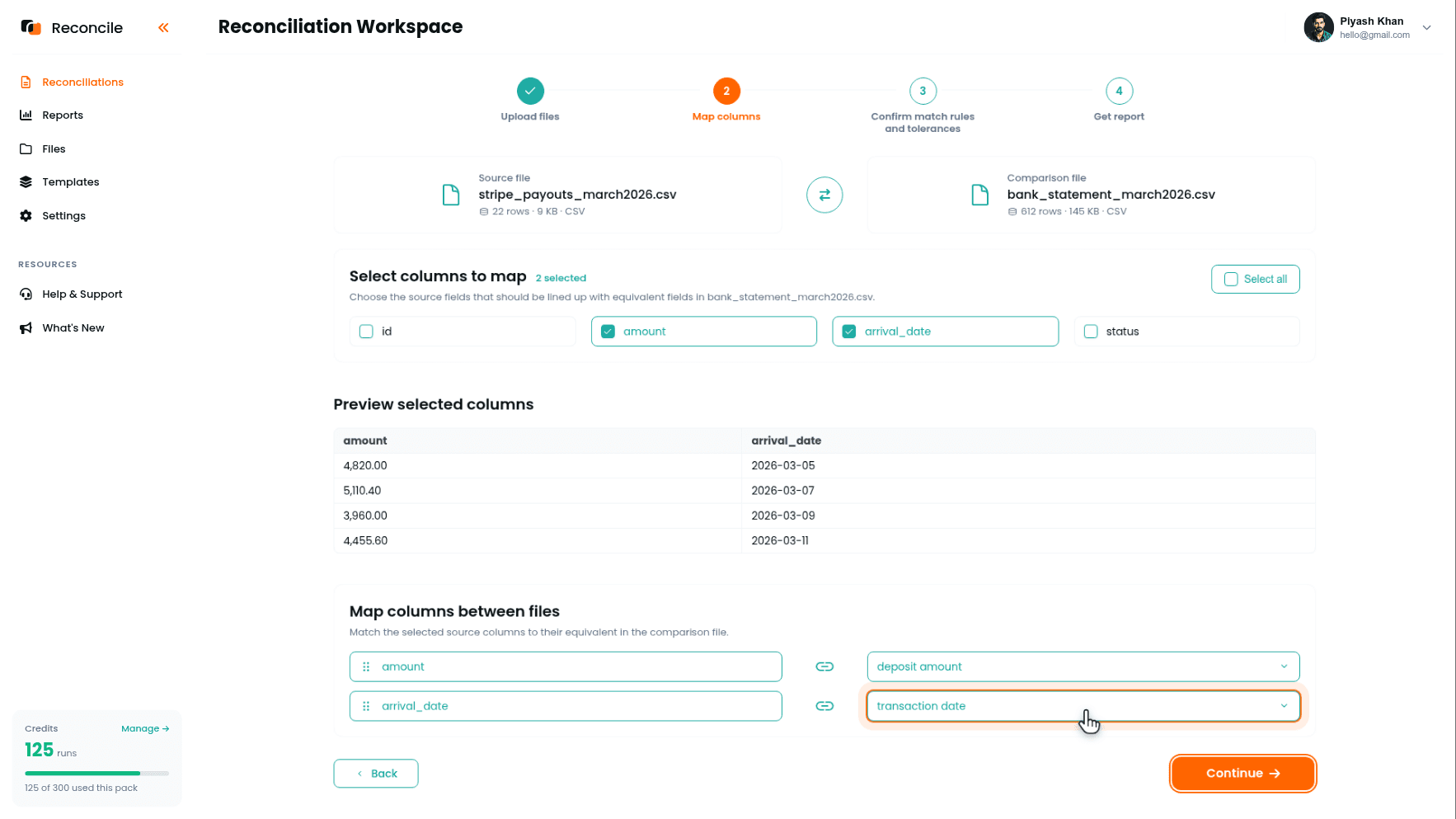This screenshot has width=1456, height=819.
Task: Jump to step 3 Confirm match rules
Action: click(923, 91)
